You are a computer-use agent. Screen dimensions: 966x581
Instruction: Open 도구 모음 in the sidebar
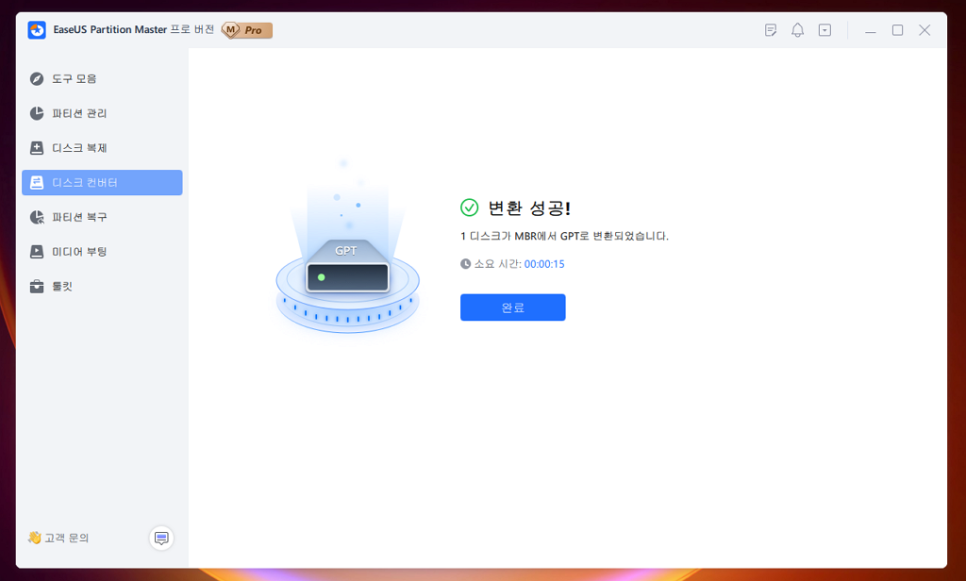[102, 79]
